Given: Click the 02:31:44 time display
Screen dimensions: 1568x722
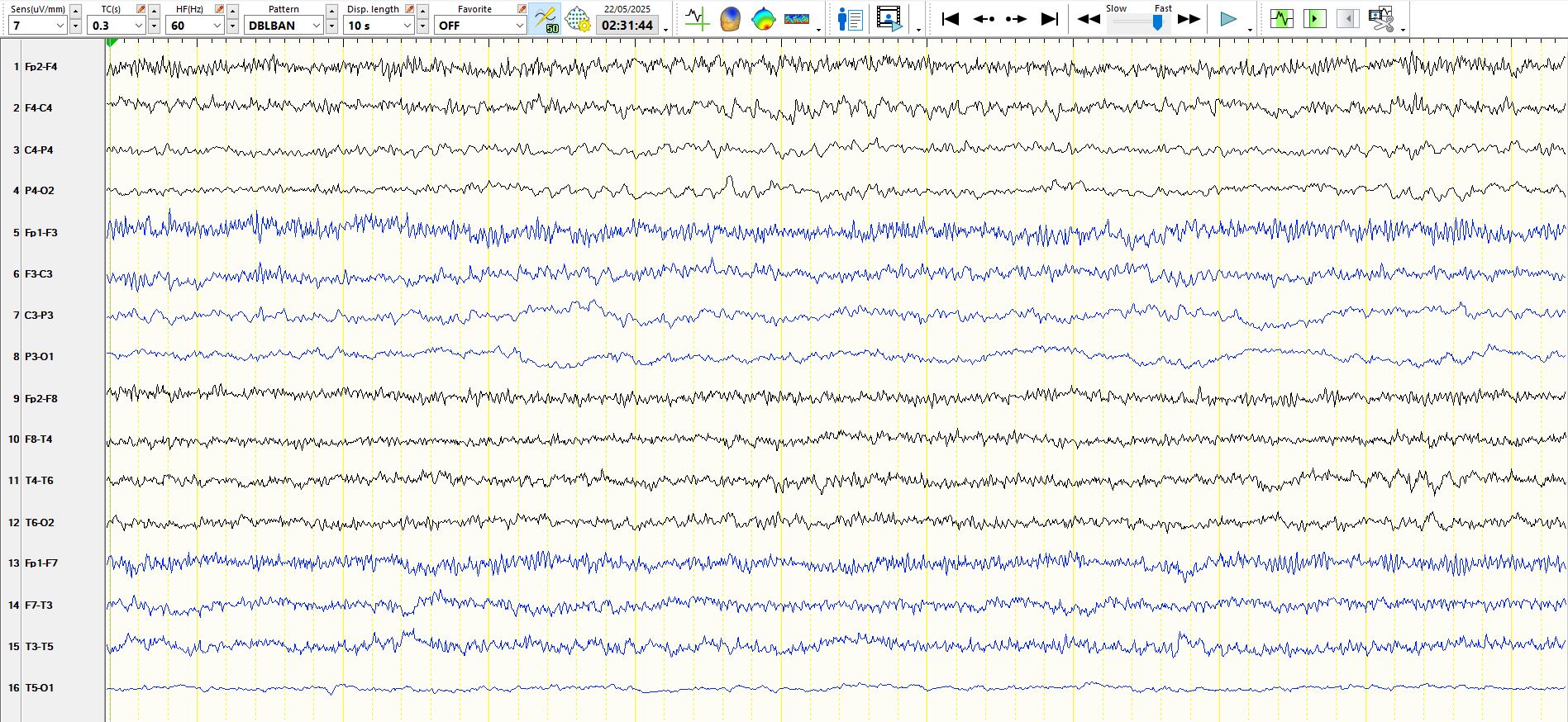Looking at the screenshot, I should pos(627,26).
